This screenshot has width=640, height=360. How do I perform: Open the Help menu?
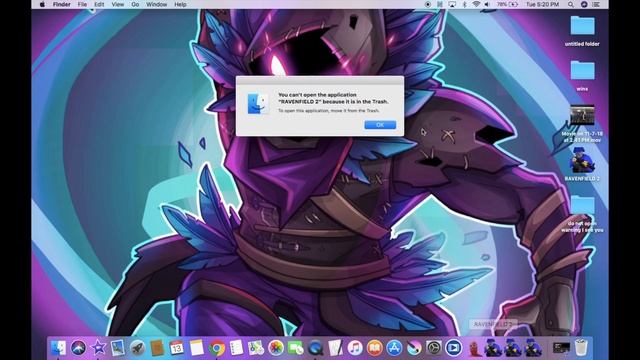click(180, 4)
